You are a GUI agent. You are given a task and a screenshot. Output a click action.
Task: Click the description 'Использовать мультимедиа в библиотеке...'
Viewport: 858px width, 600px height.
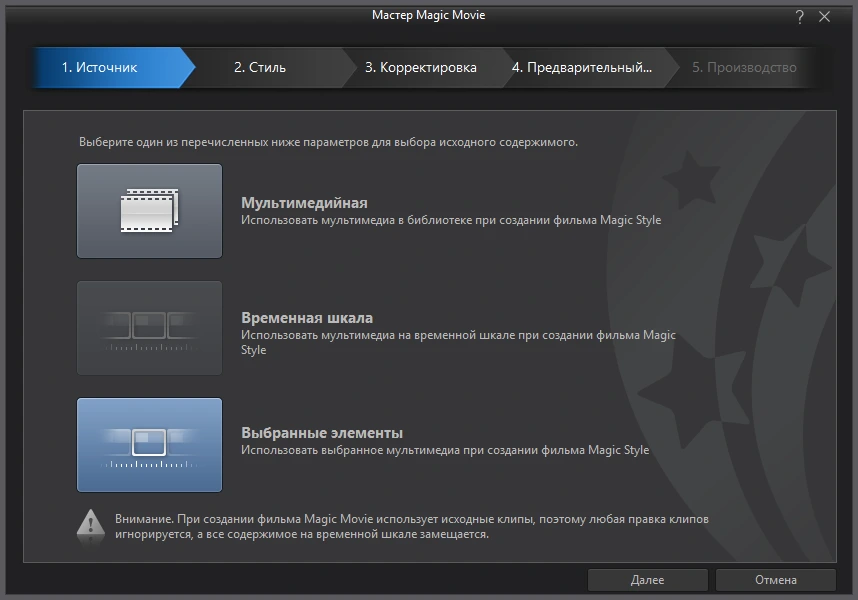coord(451,220)
